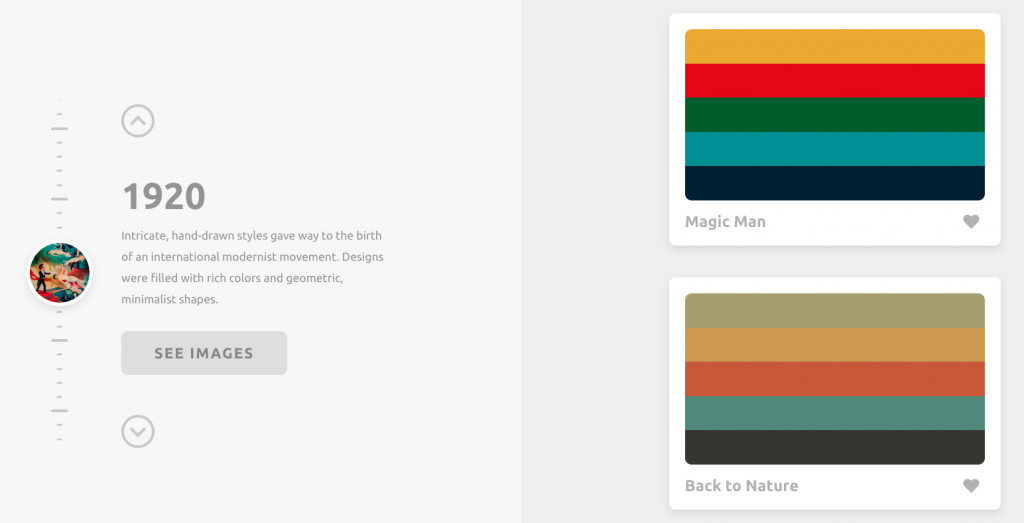
Task: Click the down chevron circle icon
Action: (x=138, y=431)
